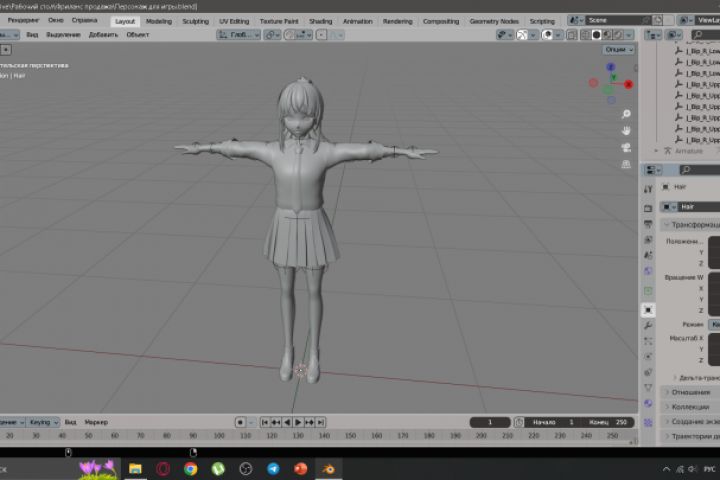Toggle X-ray mode in viewport header
Image resolution: width=720 pixels, height=480 pixels.
572,35
